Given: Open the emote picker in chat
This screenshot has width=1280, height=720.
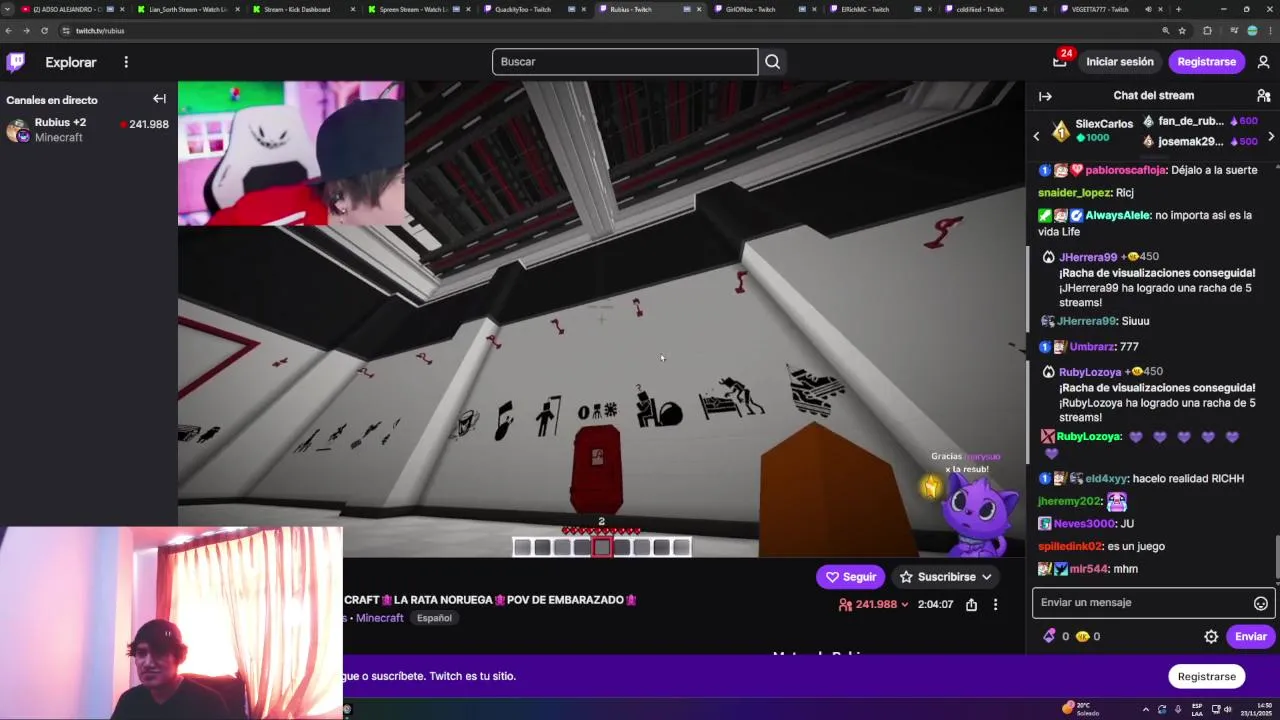Looking at the screenshot, I should click(1260, 603).
